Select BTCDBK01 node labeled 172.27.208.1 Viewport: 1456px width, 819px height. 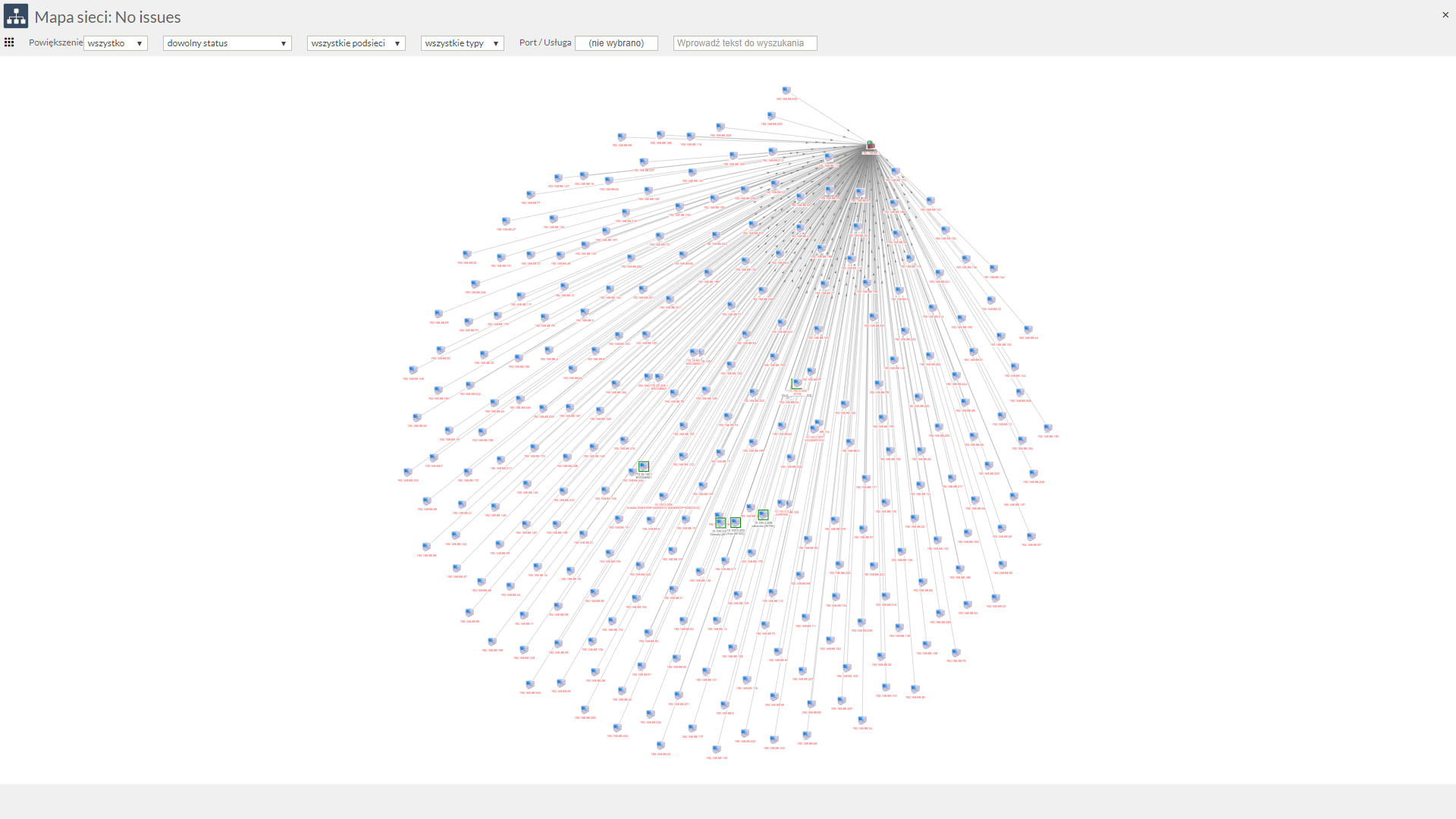click(659, 377)
